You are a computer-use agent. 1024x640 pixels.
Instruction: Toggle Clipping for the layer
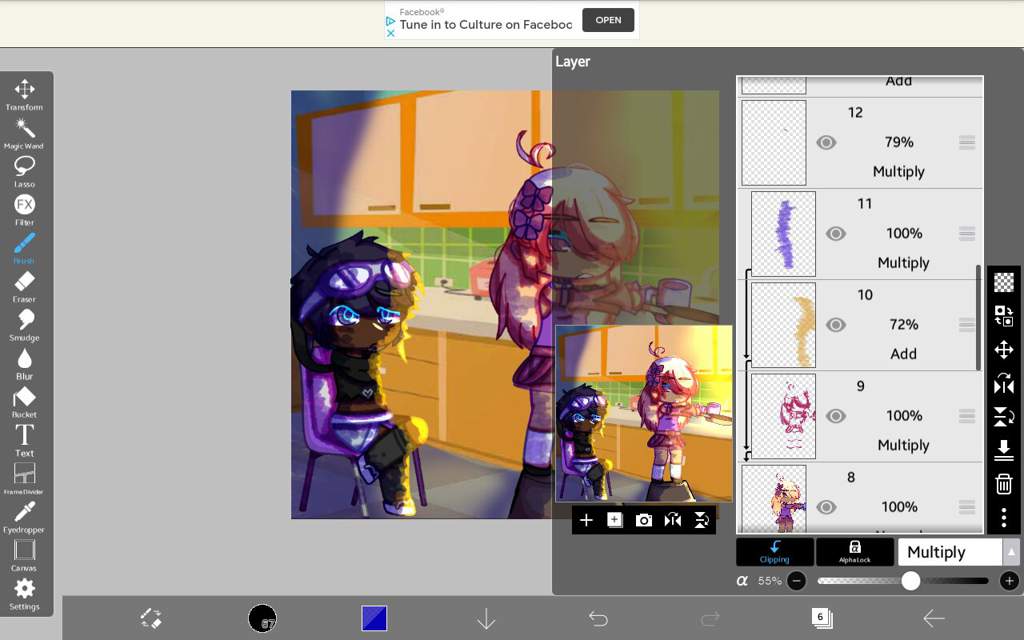coord(775,552)
